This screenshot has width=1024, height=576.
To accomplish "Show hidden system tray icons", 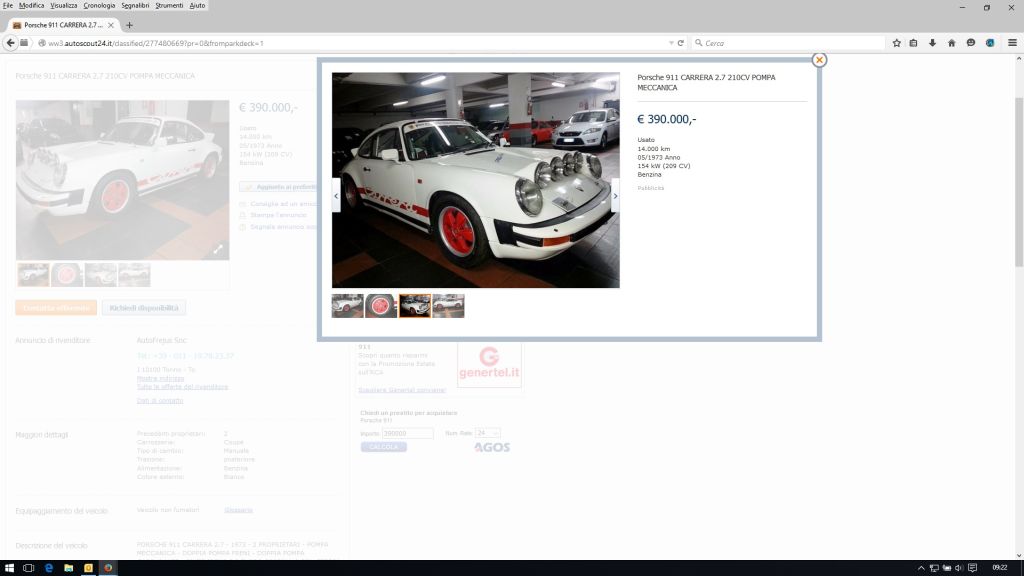I will (x=921, y=568).
